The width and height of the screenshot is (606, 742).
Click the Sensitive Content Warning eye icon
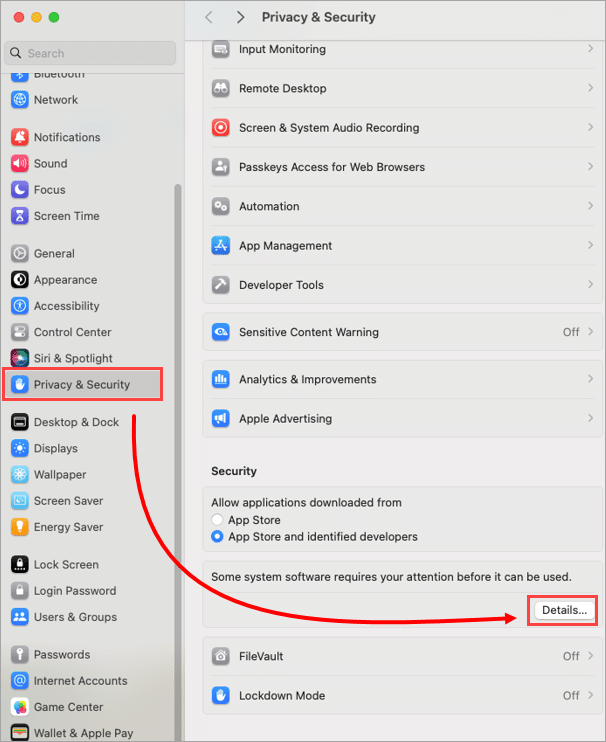(220, 332)
